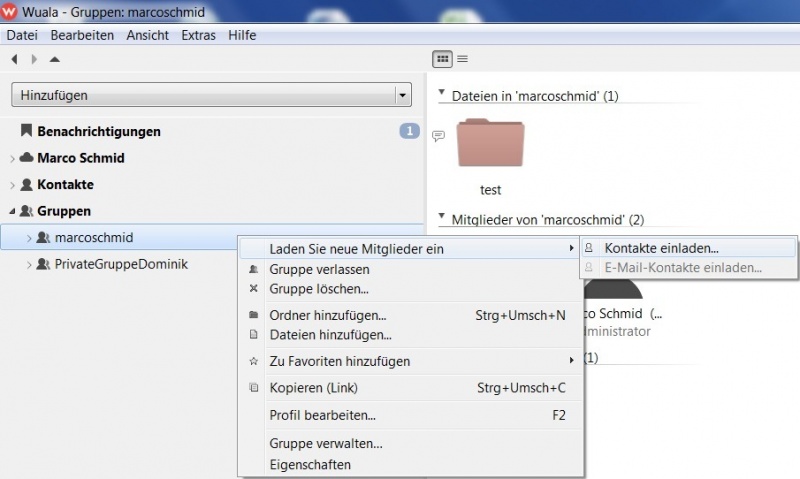Click the file icon for Dateien hinzufügen

pos(254,334)
